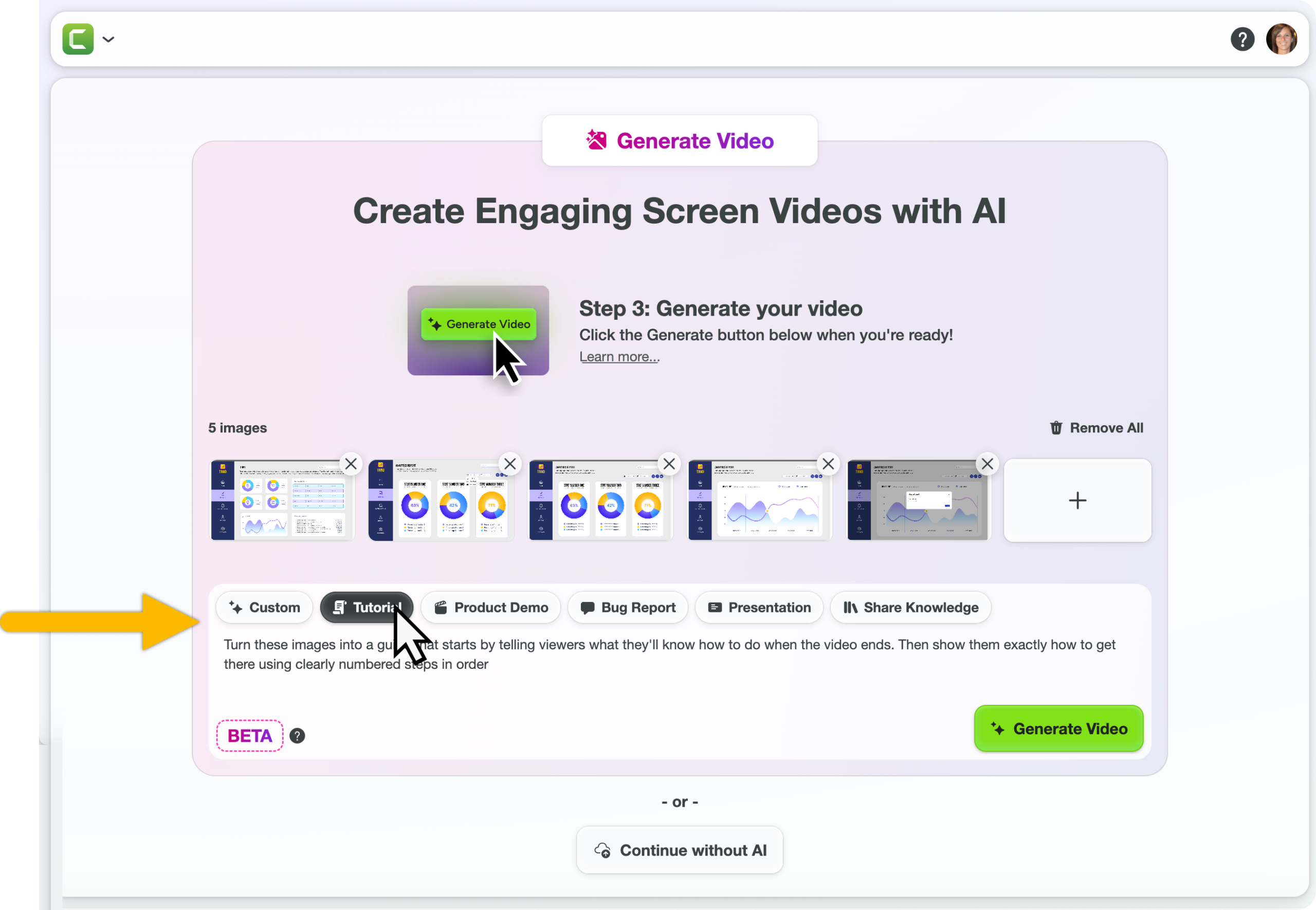
Task: Click the BETA badge
Action: point(250,736)
